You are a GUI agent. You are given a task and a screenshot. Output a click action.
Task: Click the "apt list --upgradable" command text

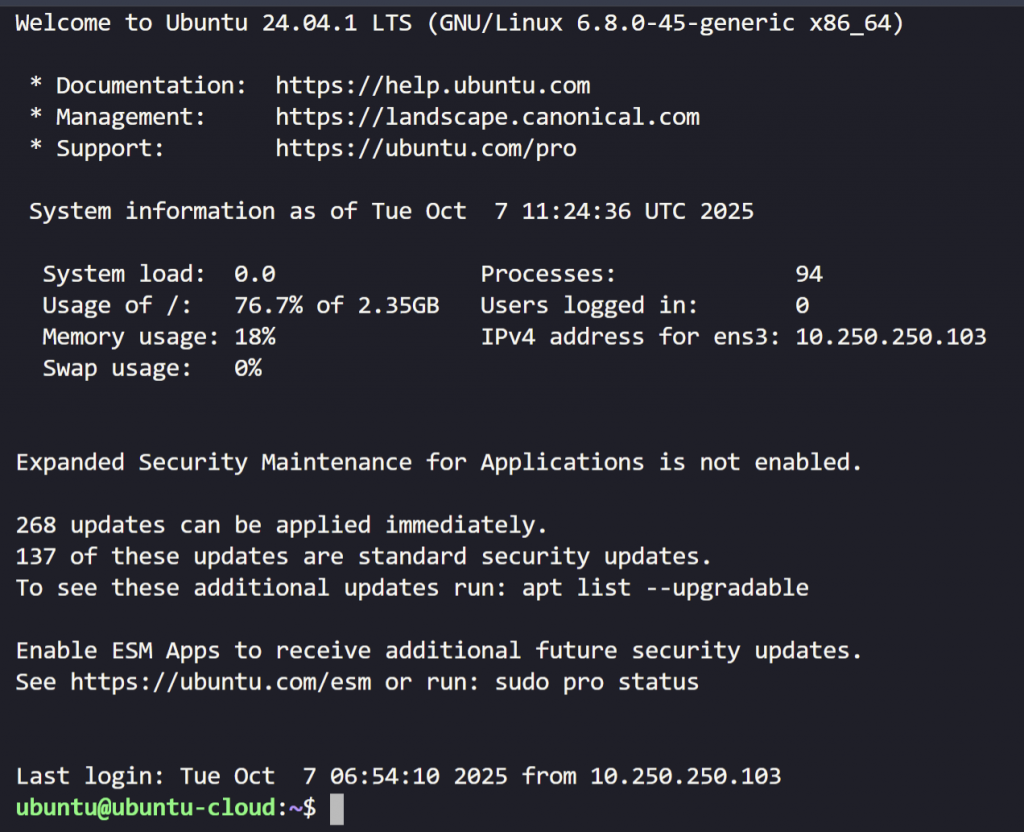pyautogui.click(x=664, y=588)
